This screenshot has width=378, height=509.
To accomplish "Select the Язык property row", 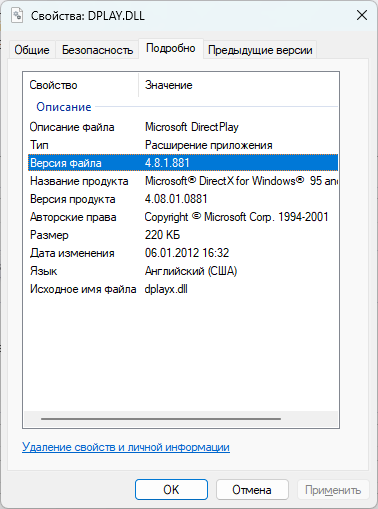I will coord(183,271).
